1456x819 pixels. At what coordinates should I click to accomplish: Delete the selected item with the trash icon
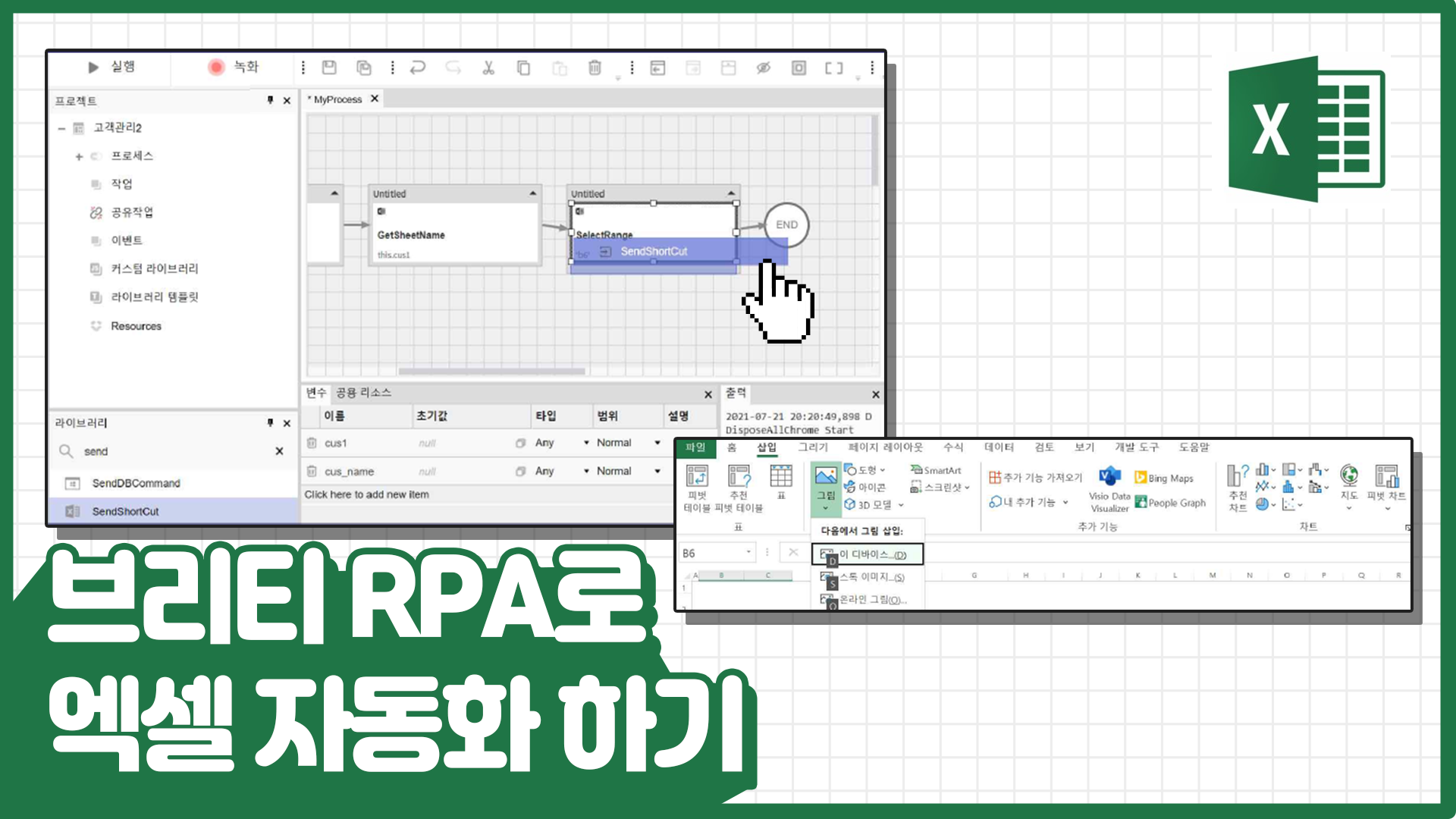(595, 67)
